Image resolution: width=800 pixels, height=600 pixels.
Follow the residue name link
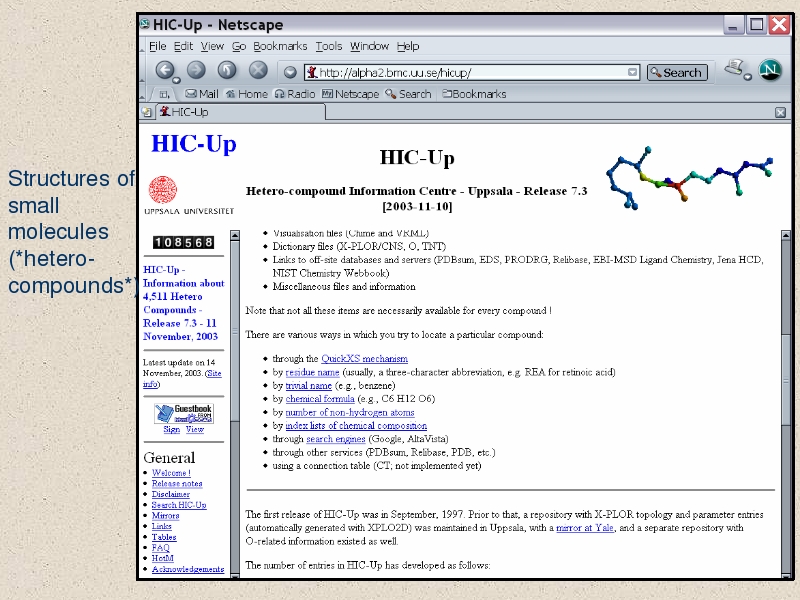(x=312, y=372)
